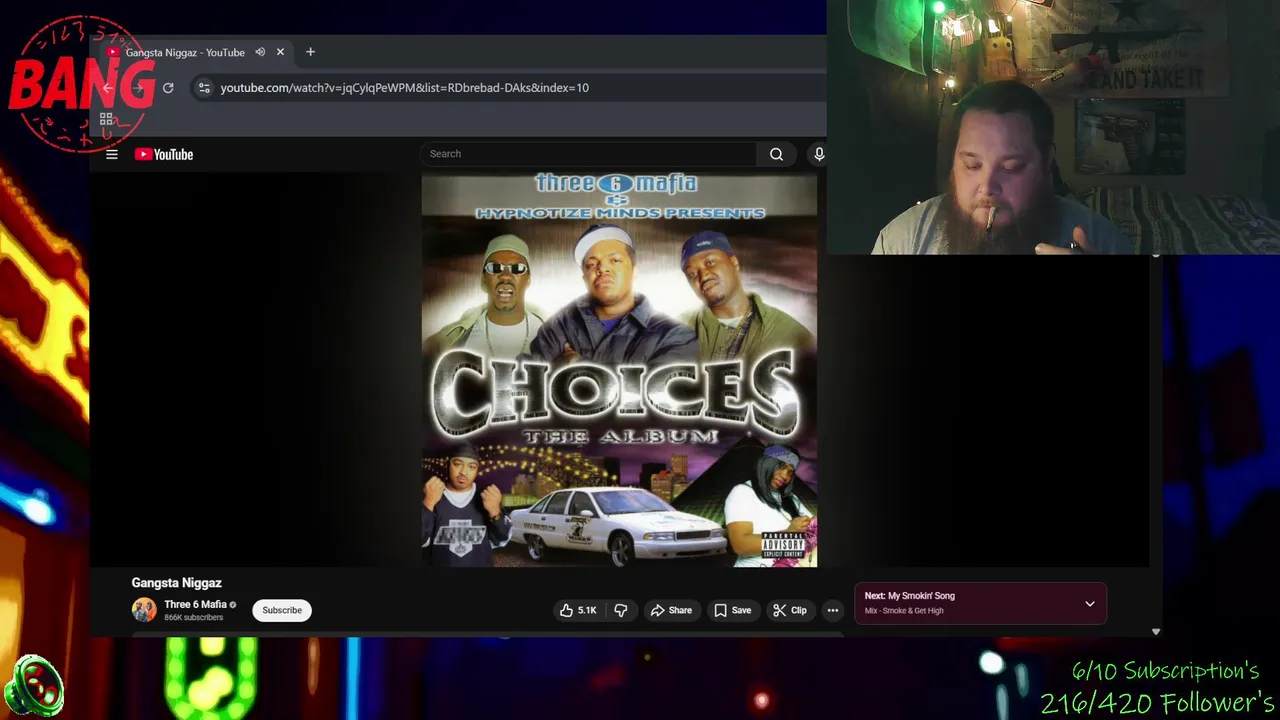This screenshot has width=1280, height=720.
Task: Click the 866K subscribers text
Action: coord(194,618)
